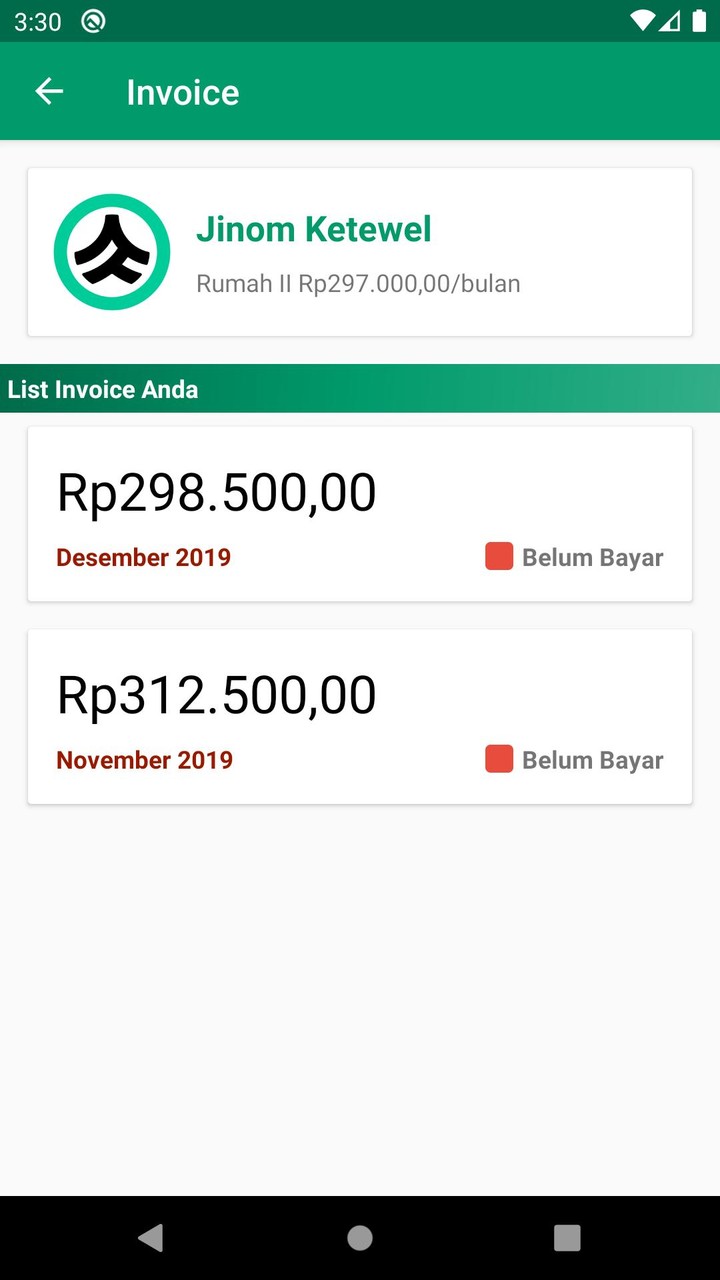This screenshot has height=1280, width=720.
Task: Select the Desember 2019 label
Action: pyautogui.click(x=143, y=557)
